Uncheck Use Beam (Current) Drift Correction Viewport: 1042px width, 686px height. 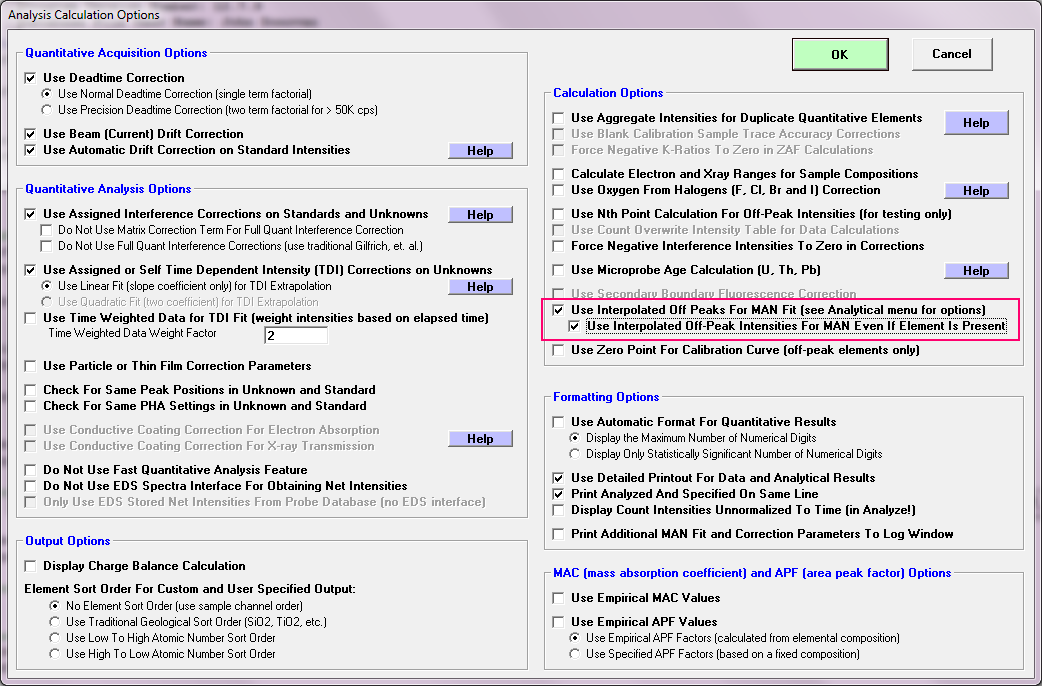tap(31, 134)
